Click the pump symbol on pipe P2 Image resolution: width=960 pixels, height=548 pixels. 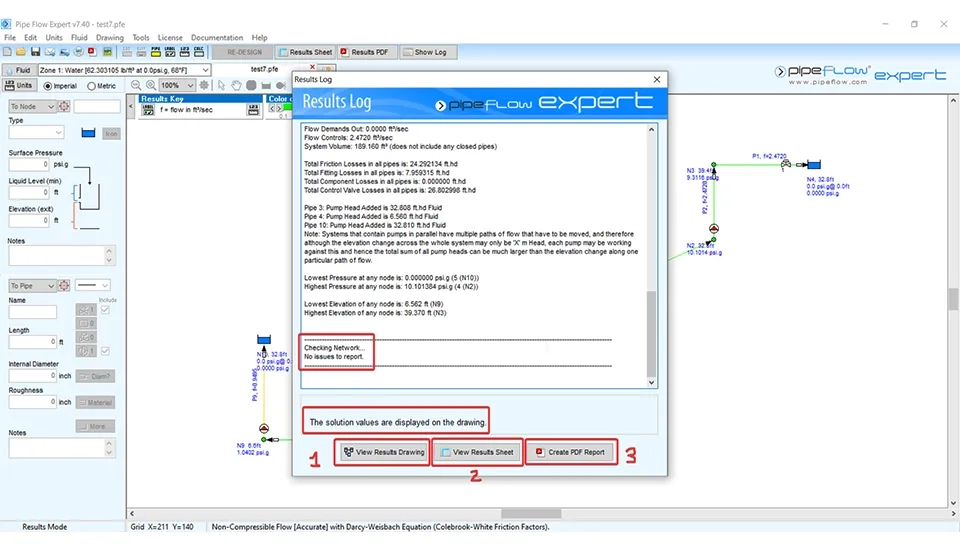point(713,228)
